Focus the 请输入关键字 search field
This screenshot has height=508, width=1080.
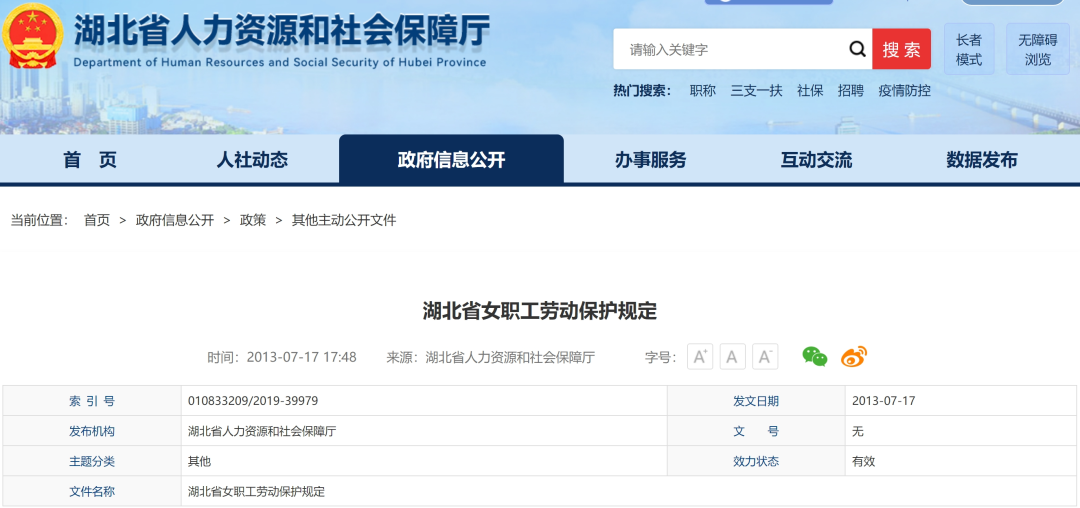[731, 49]
